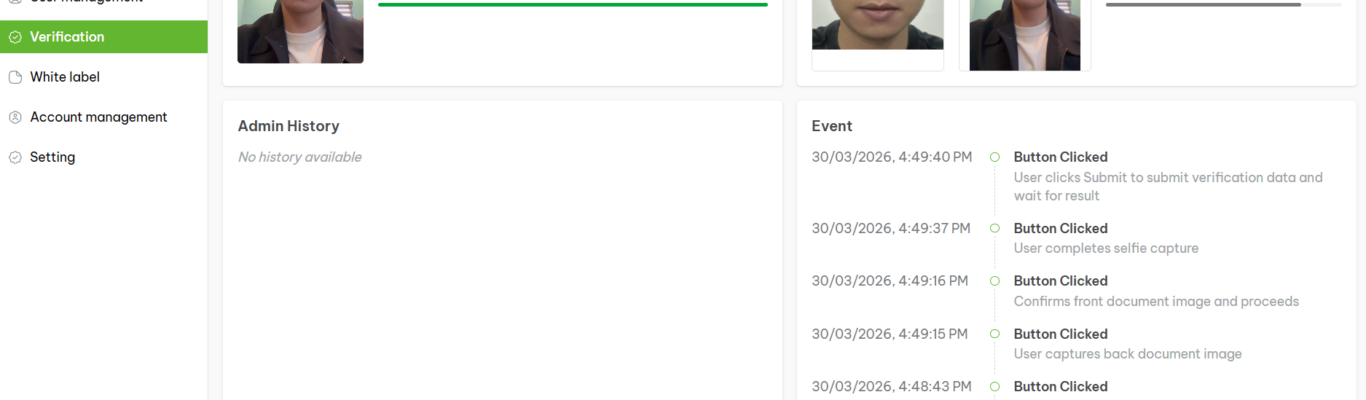Screen dimensions: 1366x400
Task: Click the gray progress bar on right
Action: click(x=1223, y=5)
